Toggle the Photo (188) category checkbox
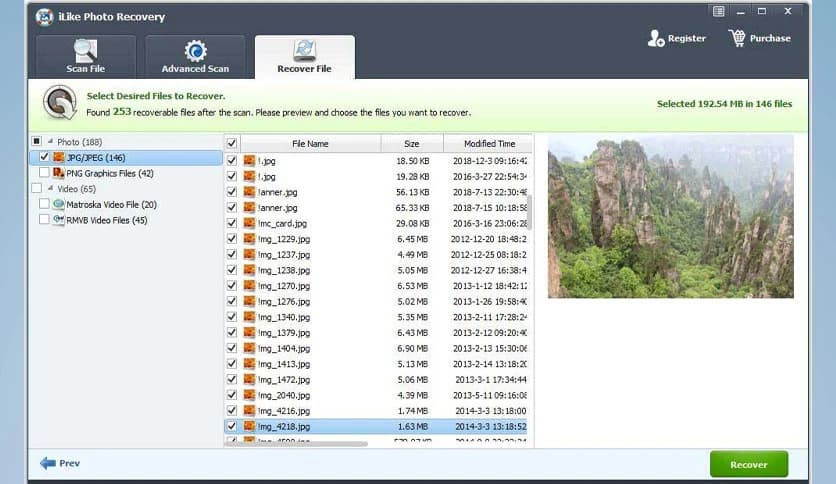836x484 pixels. (x=36, y=141)
